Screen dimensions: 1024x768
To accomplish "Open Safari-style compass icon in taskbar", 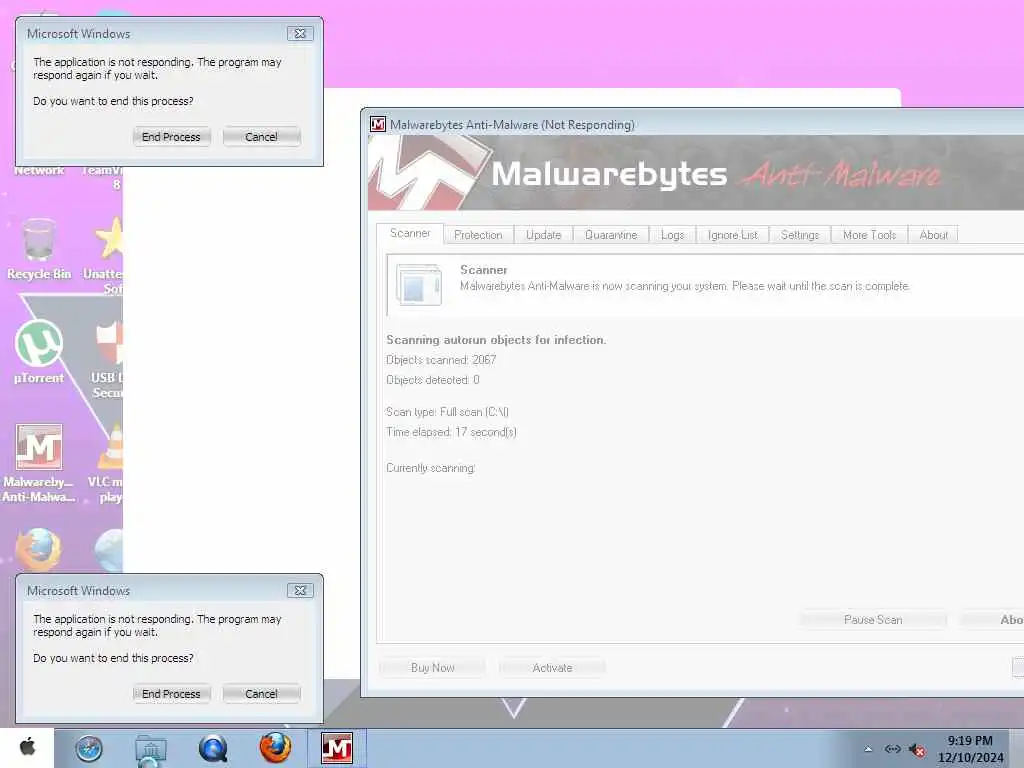I will [89, 748].
